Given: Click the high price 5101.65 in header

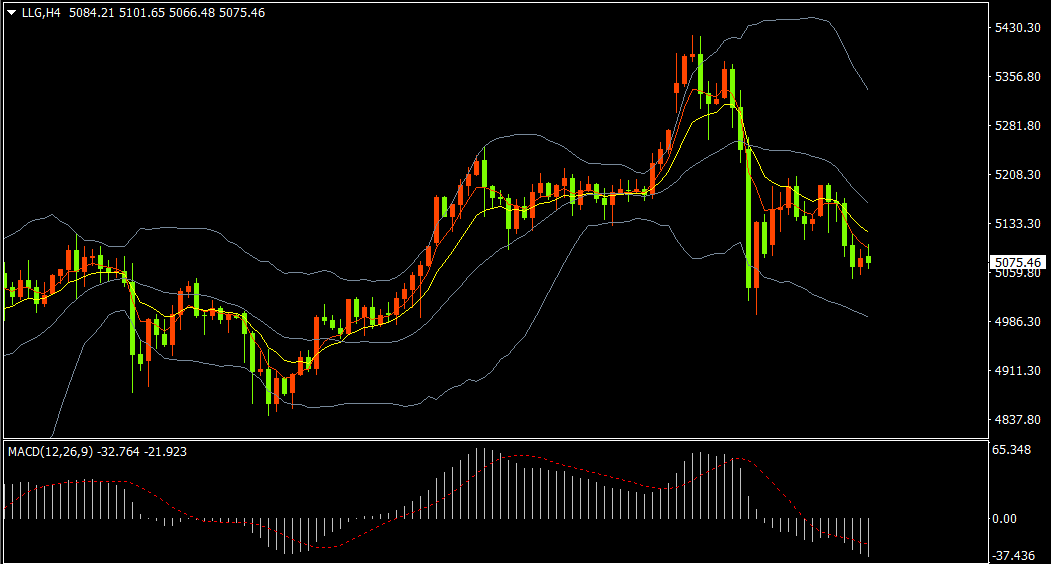Looking at the screenshot, I should [x=143, y=13].
